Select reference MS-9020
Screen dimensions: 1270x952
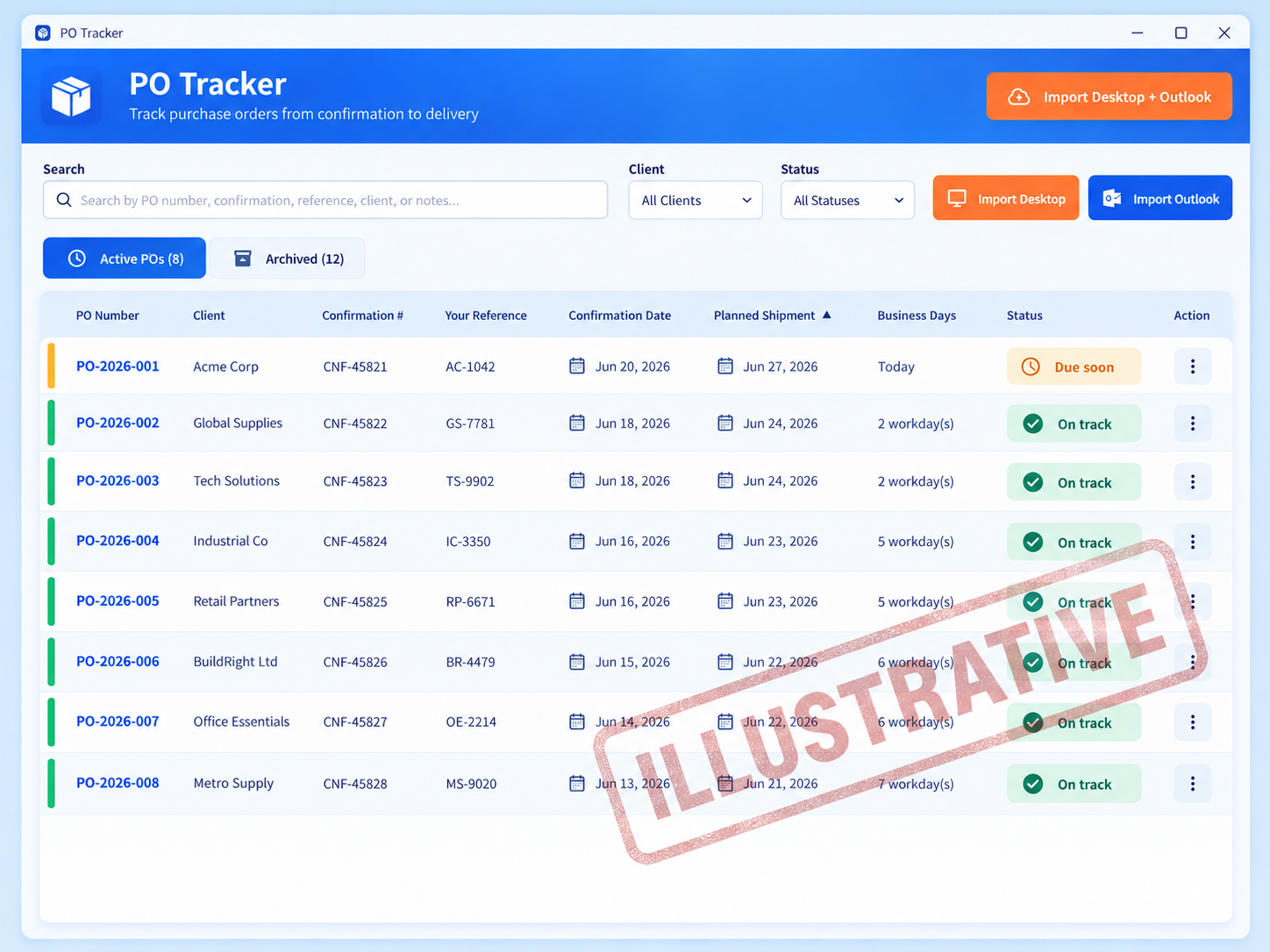point(471,784)
